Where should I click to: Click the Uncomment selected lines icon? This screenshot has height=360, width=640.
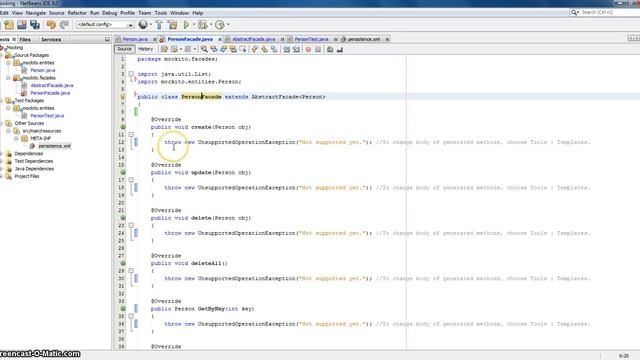(x=340, y=49)
